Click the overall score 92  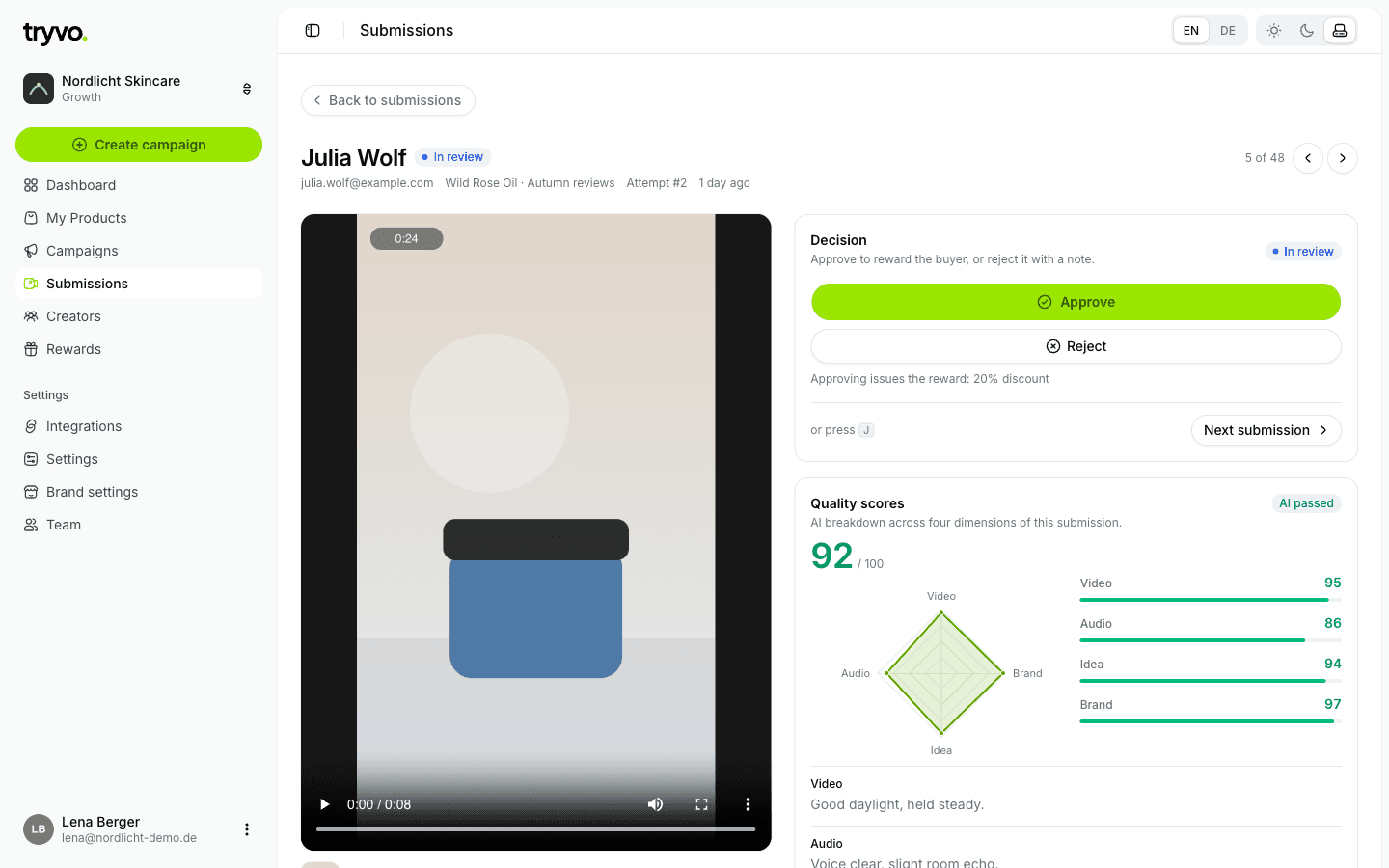[831, 556]
